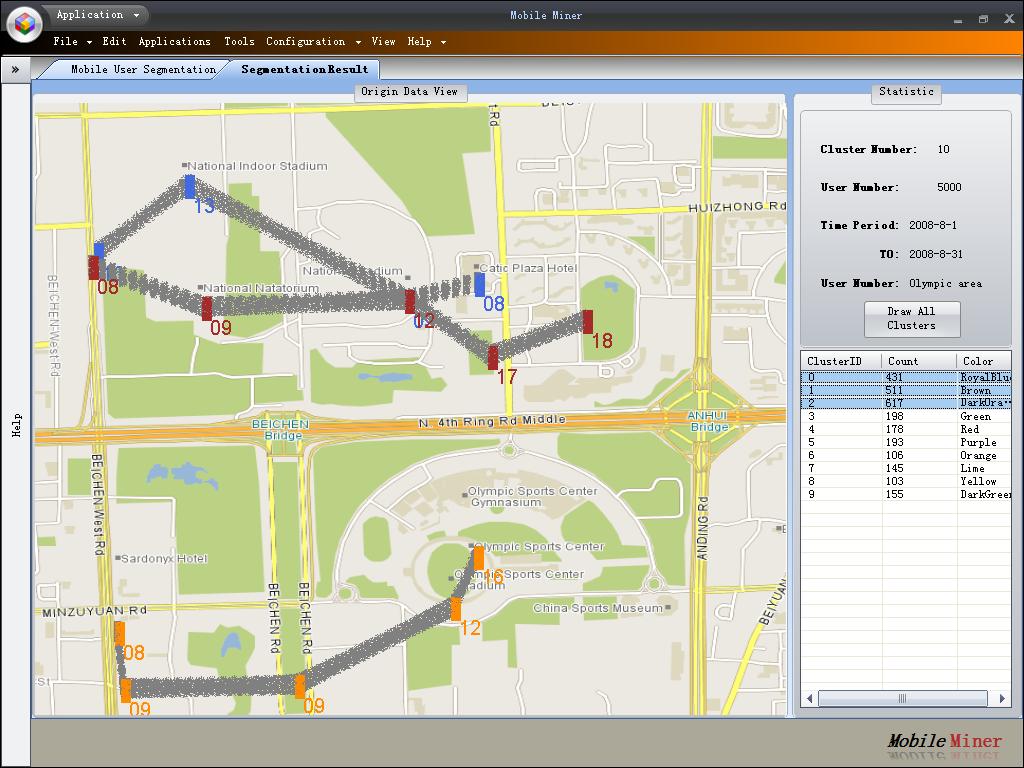Expand the File menu dropdown
Image resolution: width=1024 pixels, height=768 pixels.
pos(72,42)
